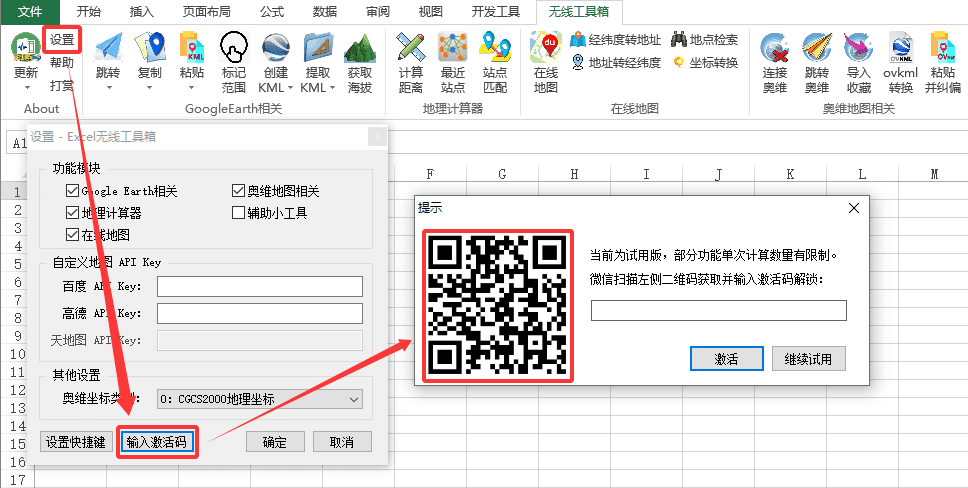Viewport: 968px width, 488px height.
Task: Click the ovkml转换 icon
Action: pos(901,48)
